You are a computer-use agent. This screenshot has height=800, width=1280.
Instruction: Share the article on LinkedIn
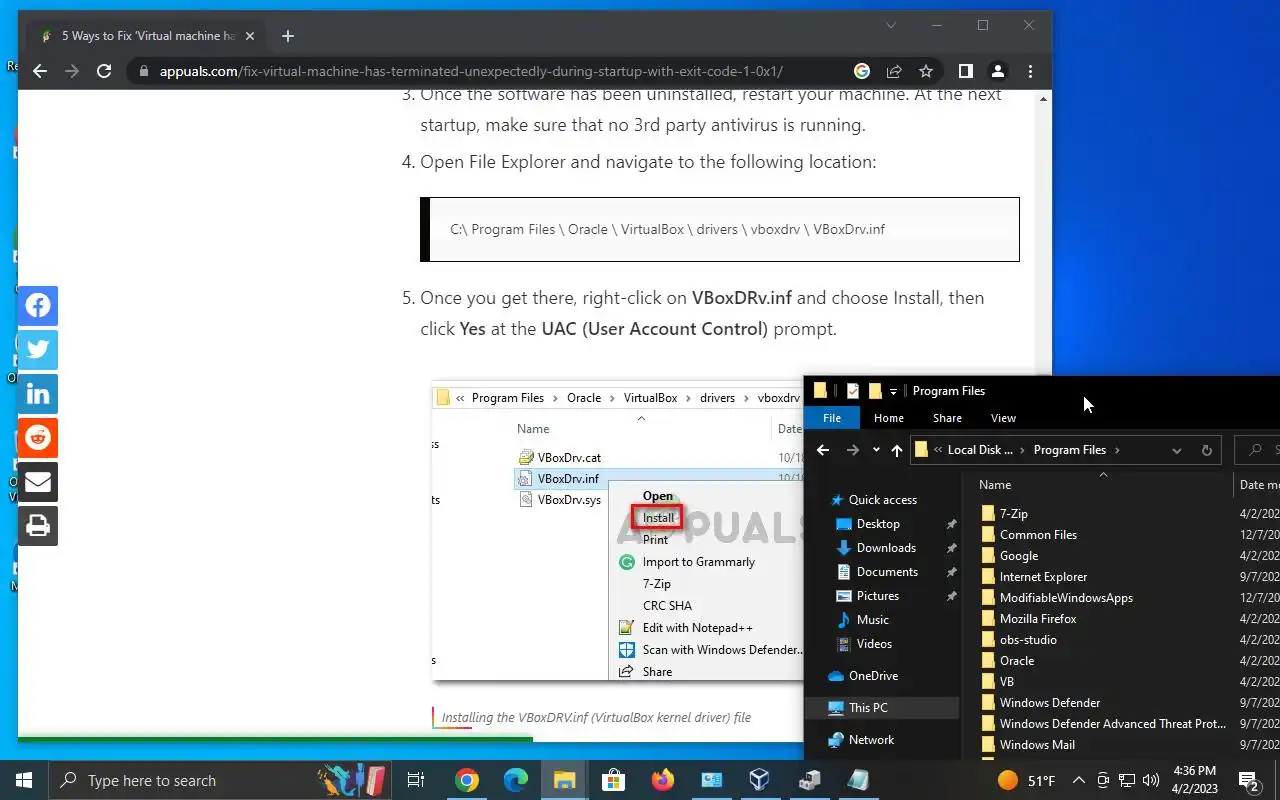38,394
